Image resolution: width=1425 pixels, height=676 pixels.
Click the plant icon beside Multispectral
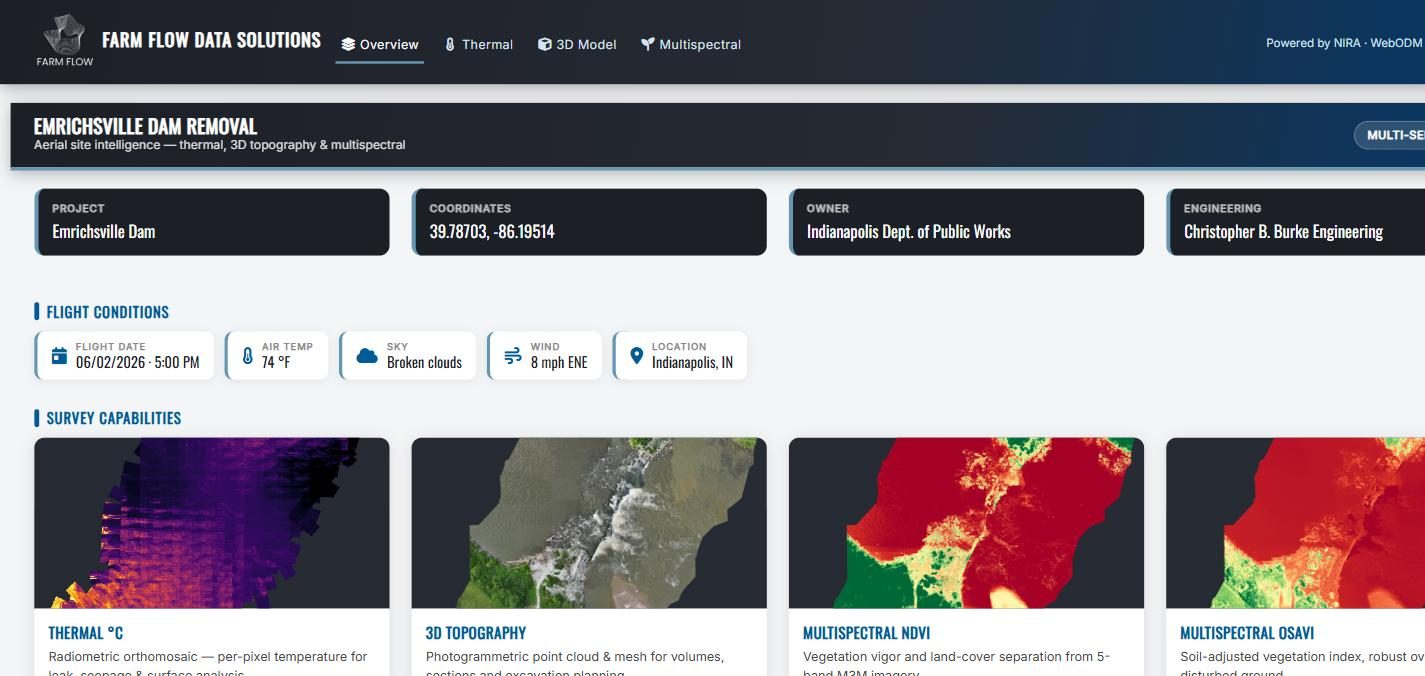pos(648,44)
